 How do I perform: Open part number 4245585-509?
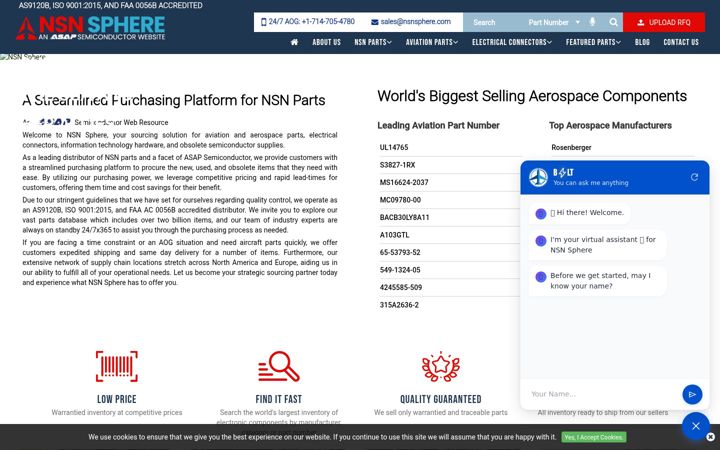point(401,287)
